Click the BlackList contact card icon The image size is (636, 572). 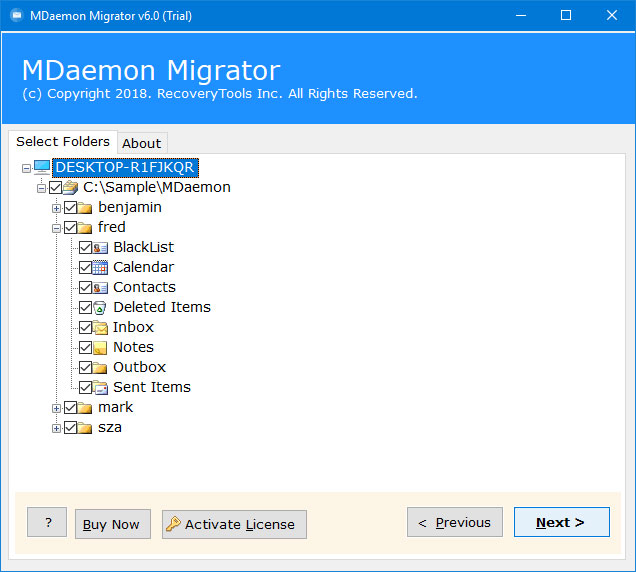(101, 248)
